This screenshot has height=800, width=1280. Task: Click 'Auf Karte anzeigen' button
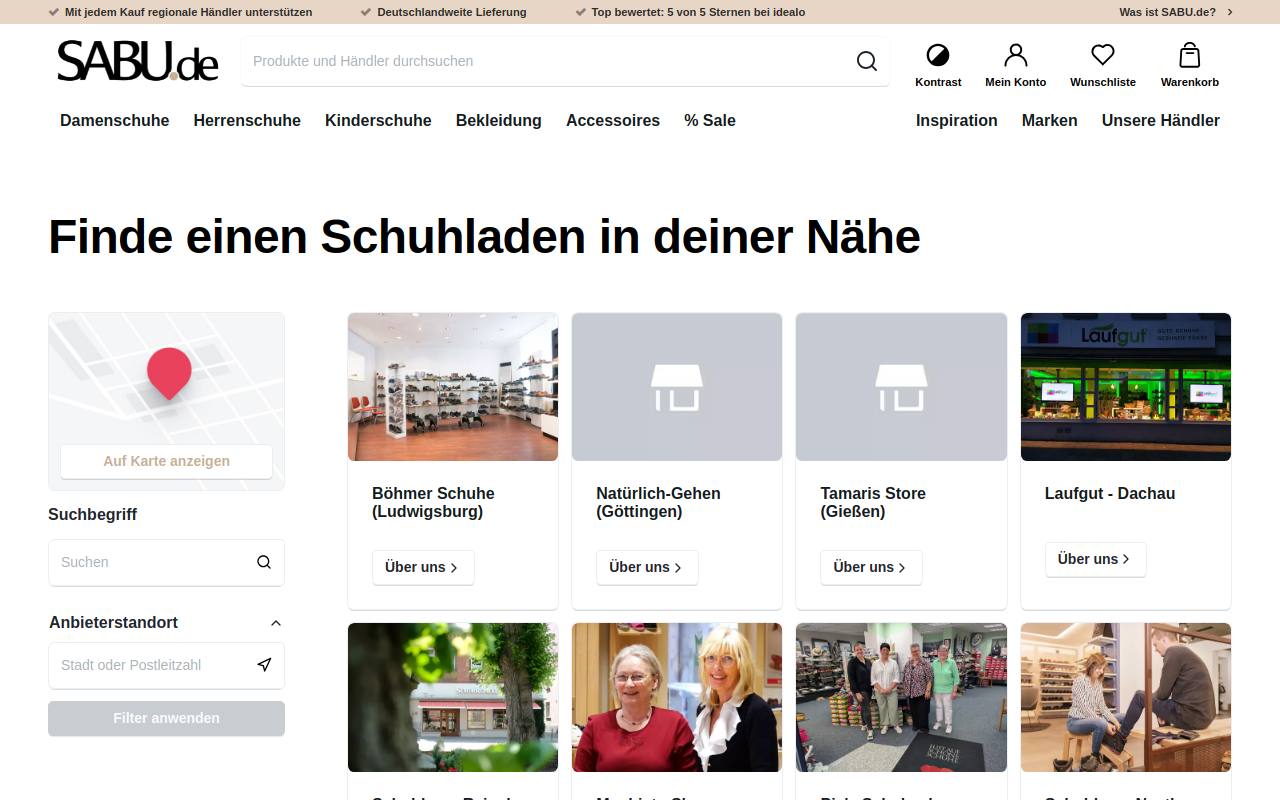[x=166, y=461]
